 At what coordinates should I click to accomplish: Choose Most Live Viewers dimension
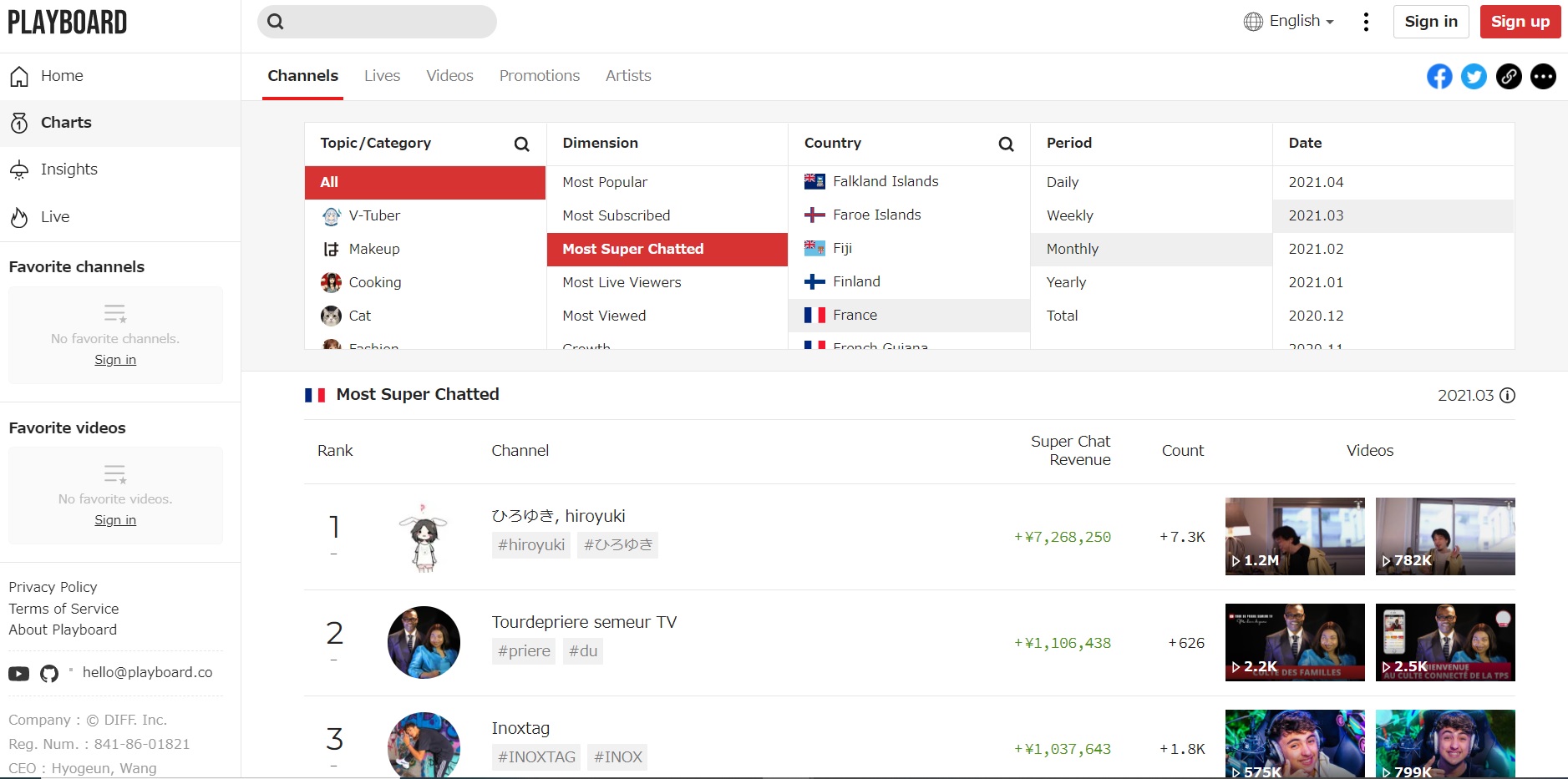[667, 282]
